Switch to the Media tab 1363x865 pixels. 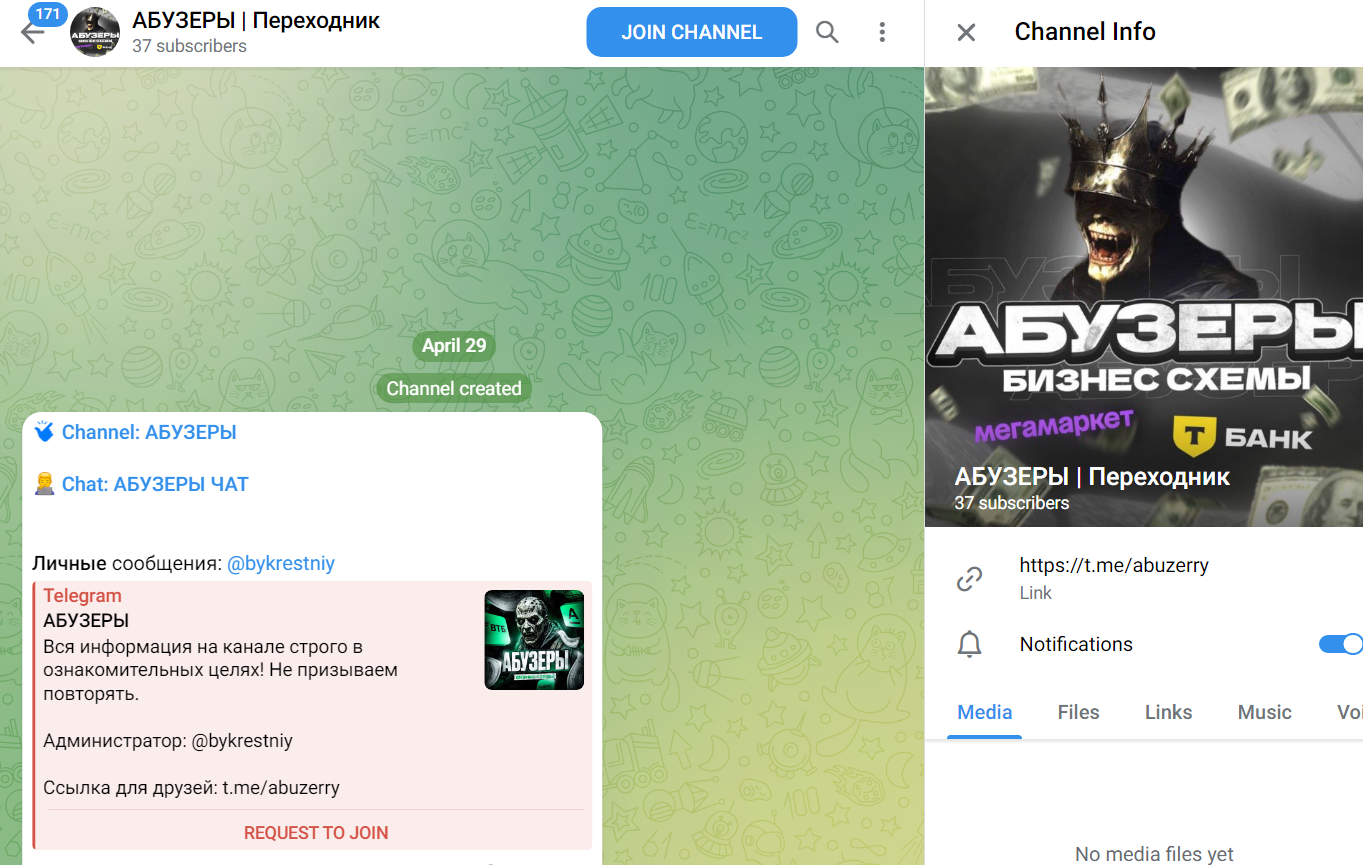985,712
